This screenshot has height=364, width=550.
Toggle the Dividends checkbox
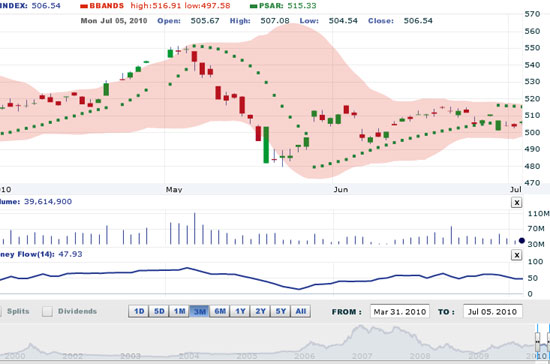click(47, 311)
